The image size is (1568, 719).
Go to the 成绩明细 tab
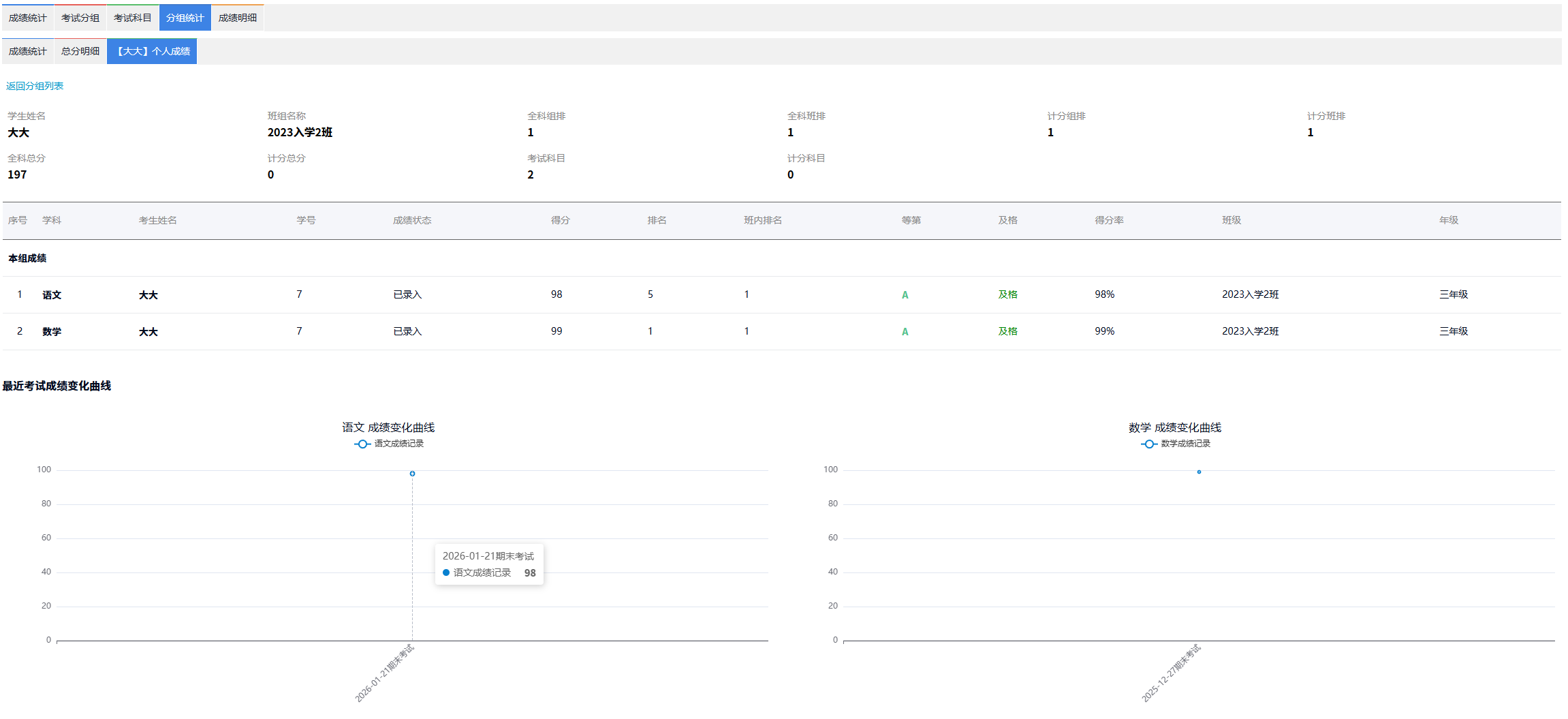point(238,18)
